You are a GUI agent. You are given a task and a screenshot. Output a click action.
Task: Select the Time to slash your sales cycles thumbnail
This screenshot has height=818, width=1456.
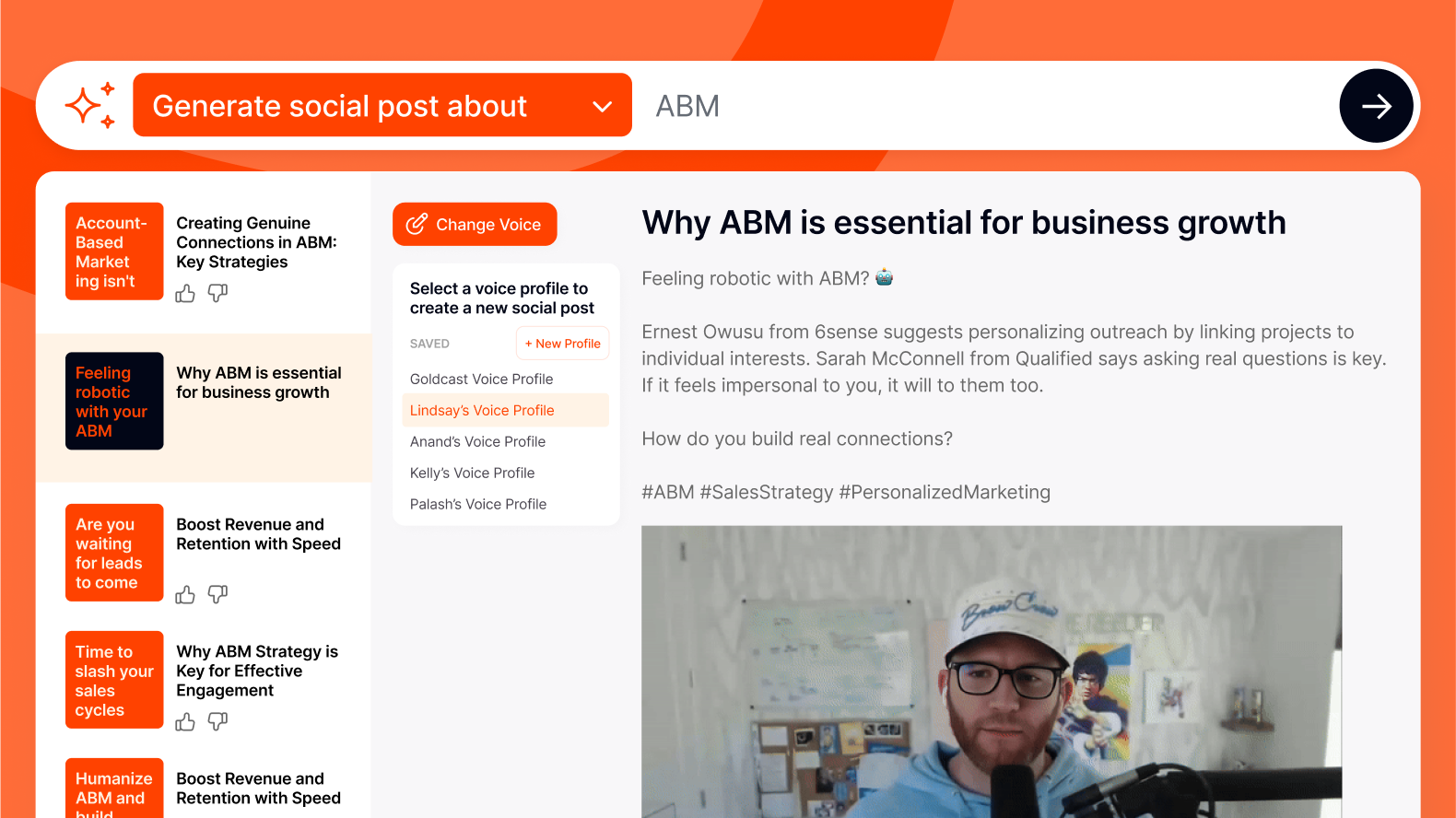coord(114,681)
